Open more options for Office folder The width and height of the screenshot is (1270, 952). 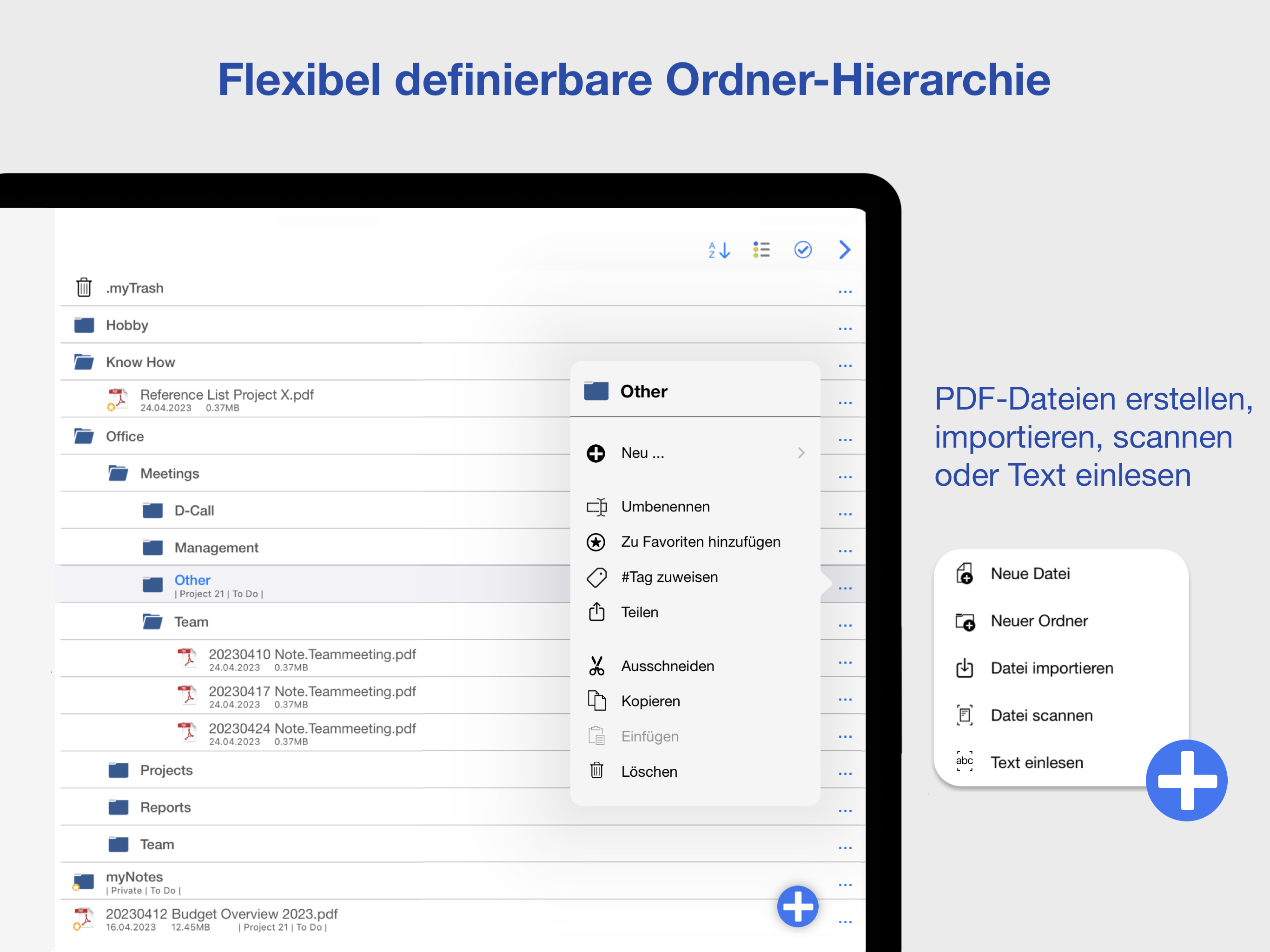click(x=845, y=440)
